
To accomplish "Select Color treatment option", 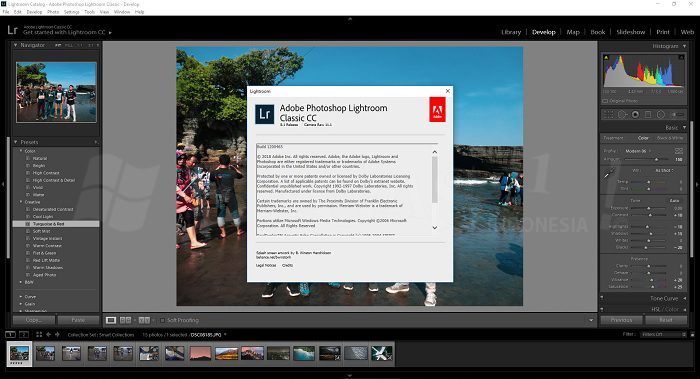I will (x=643, y=138).
